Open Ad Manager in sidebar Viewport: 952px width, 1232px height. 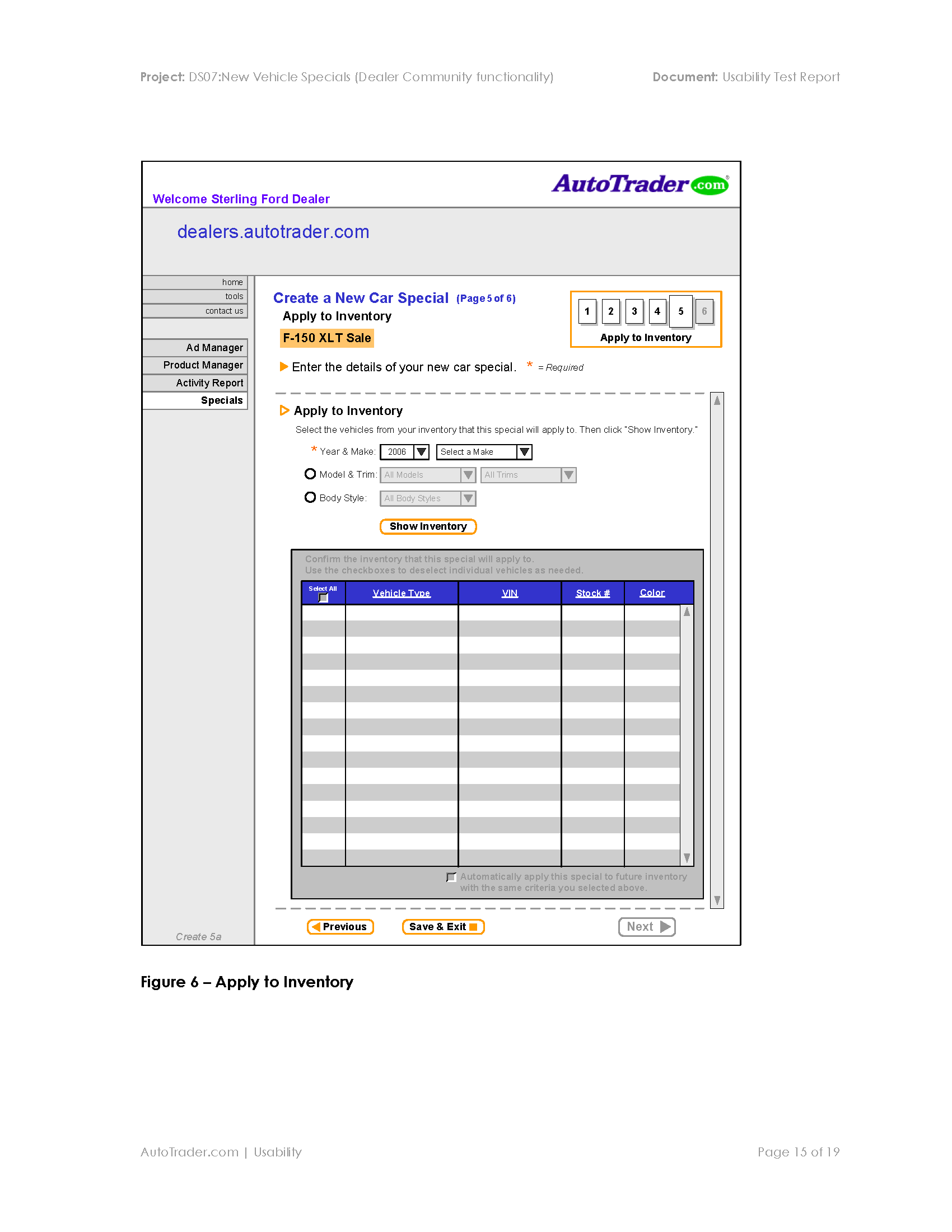click(x=195, y=348)
